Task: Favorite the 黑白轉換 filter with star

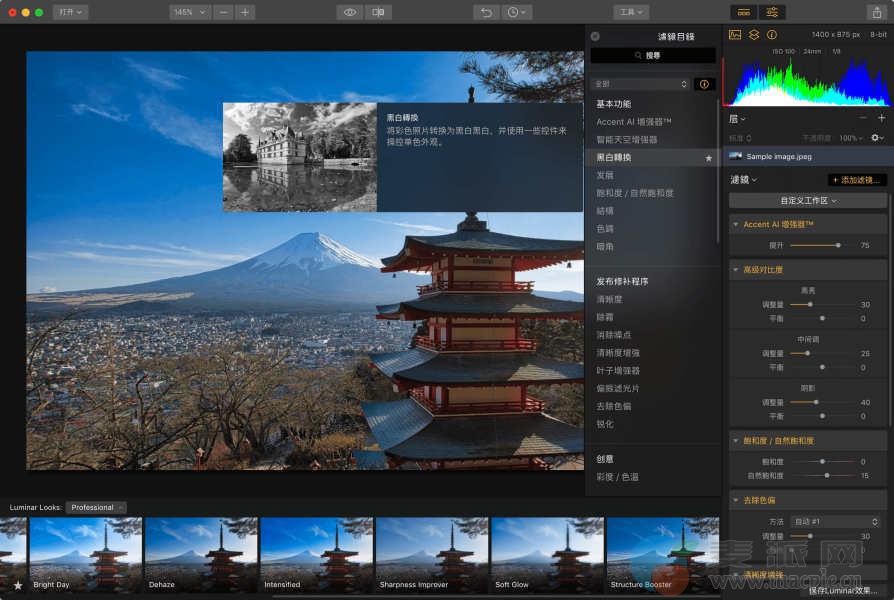Action: click(x=709, y=158)
